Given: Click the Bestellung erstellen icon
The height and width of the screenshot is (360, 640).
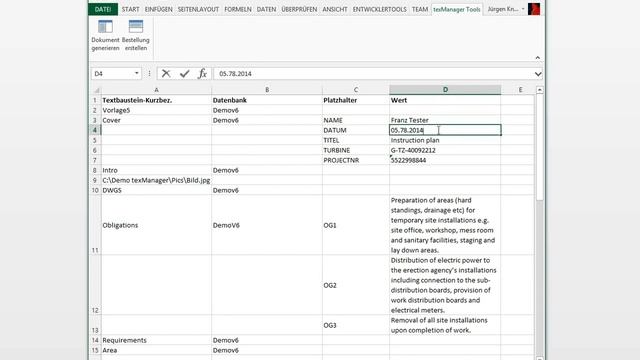Looking at the screenshot, I should [136, 36].
